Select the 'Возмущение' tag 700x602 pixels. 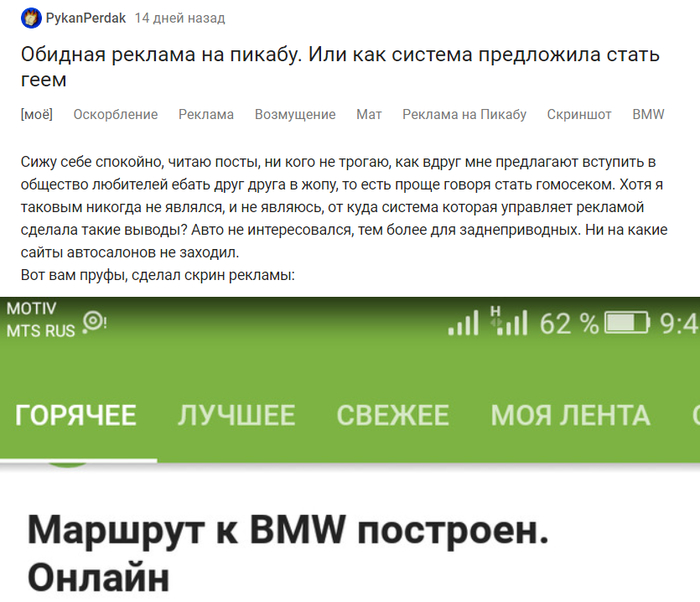coord(295,114)
